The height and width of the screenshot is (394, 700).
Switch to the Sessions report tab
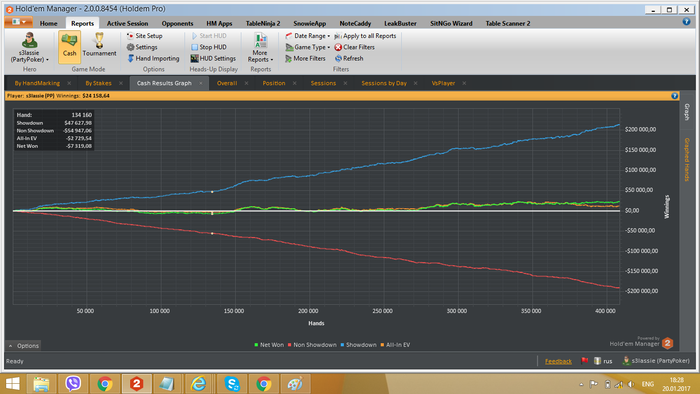[x=323, y=83]
